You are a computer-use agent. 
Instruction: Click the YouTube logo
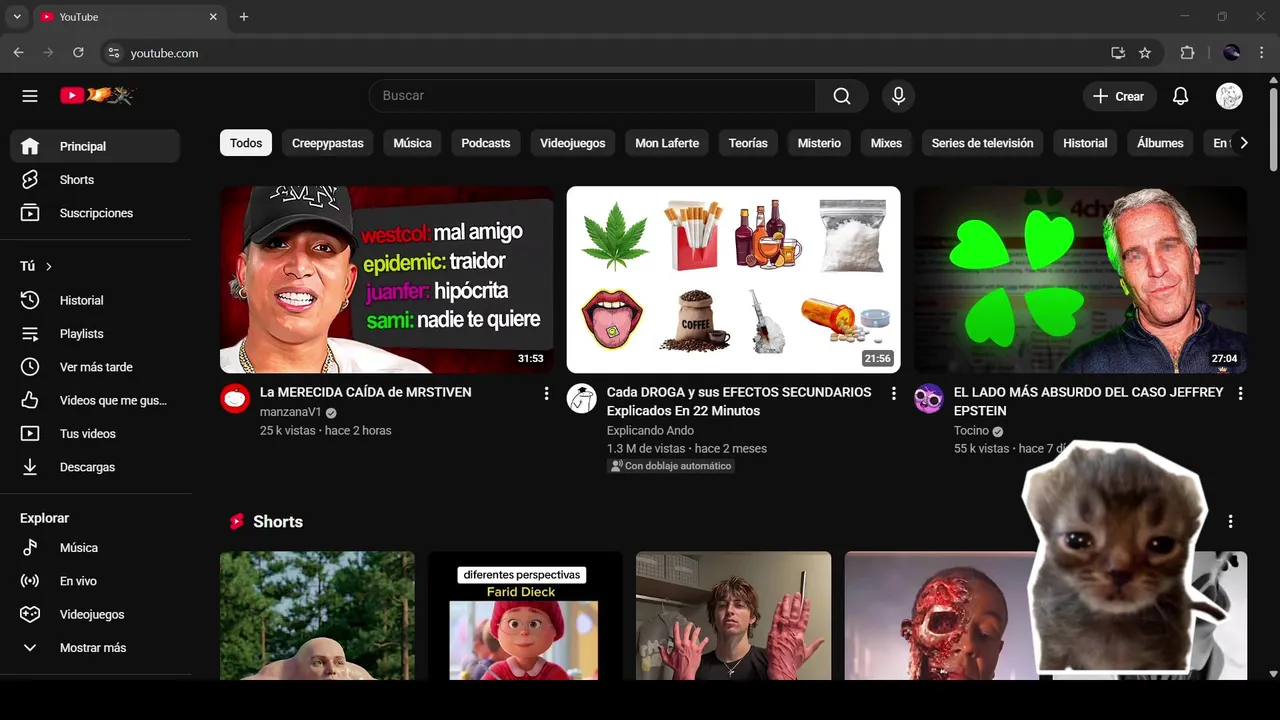coord(97,96)
